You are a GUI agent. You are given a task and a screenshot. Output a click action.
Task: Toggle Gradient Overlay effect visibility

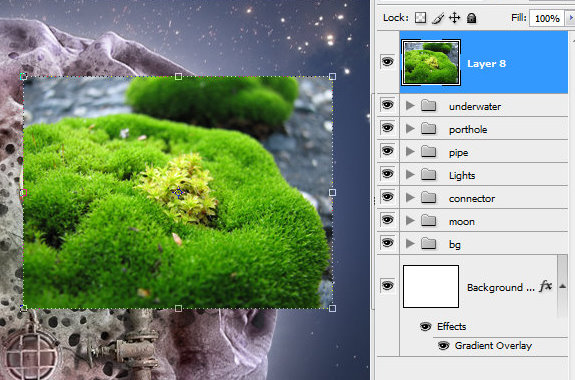444,346
